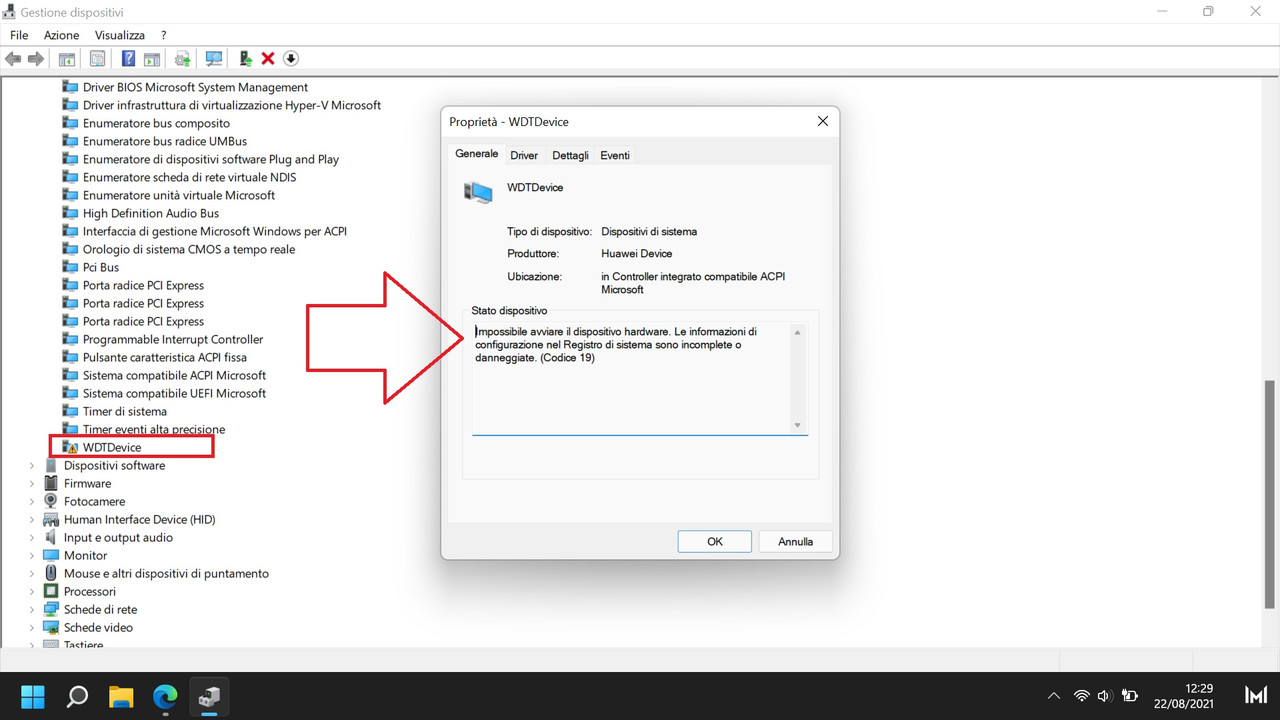Select Enumeratore scheda di rete virtuale NDIS

pyautogui.click(x=189, y=177)
